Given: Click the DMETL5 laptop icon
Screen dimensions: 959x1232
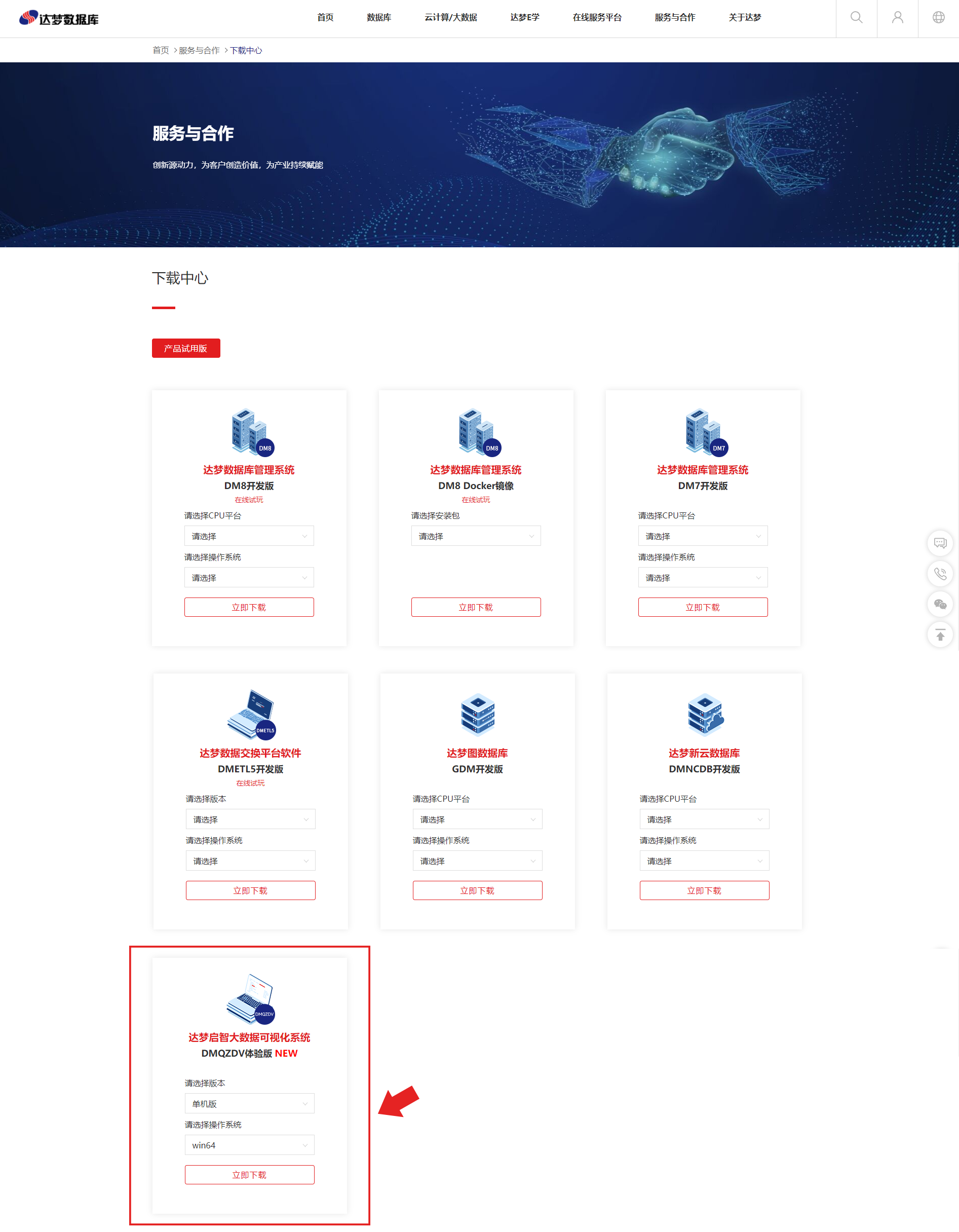Looking at the screenshot, I should tap(251, 714).
